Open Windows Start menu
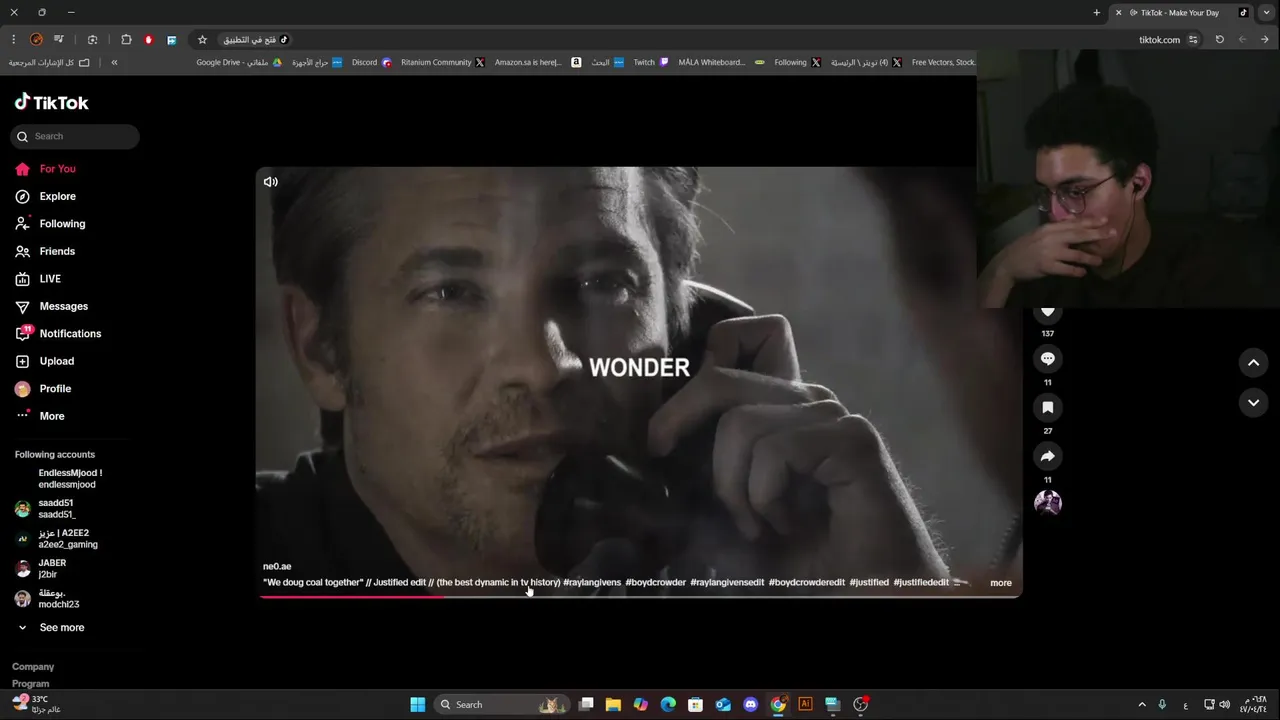The width and height of the screenshot is (1280, 720). (x=418, y=704)
